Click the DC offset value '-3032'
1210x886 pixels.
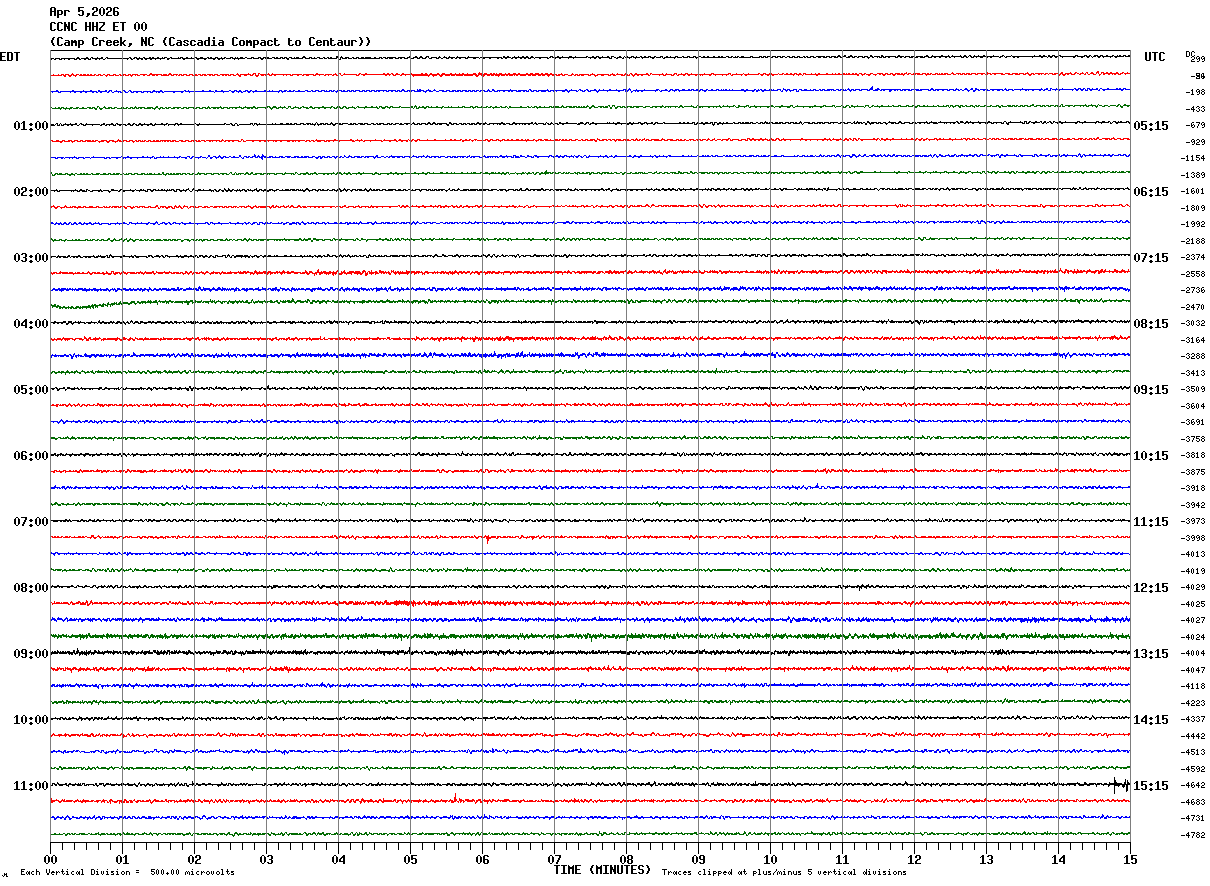click(x=1194, y=324)
